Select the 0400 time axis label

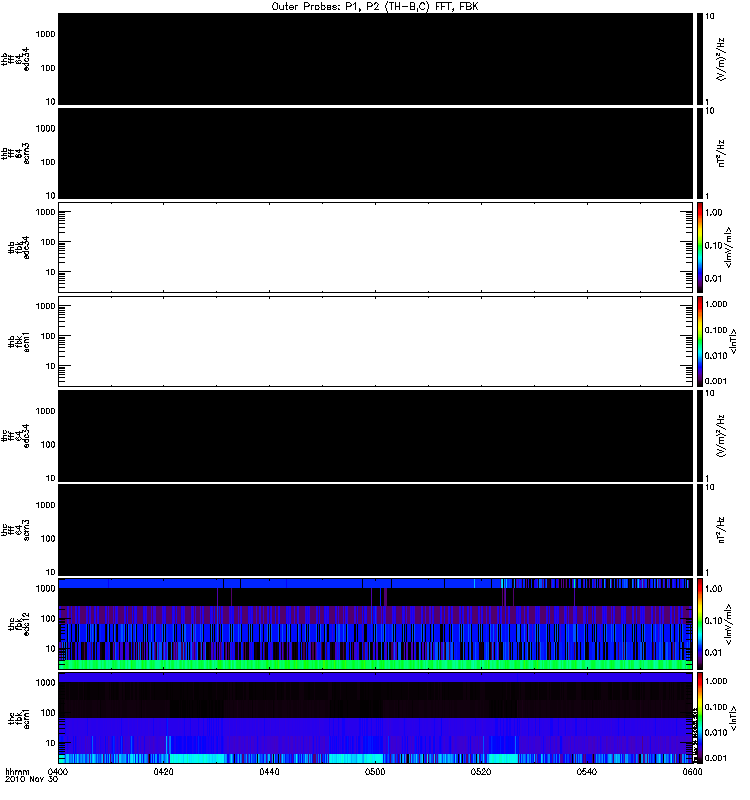[58, 771]
